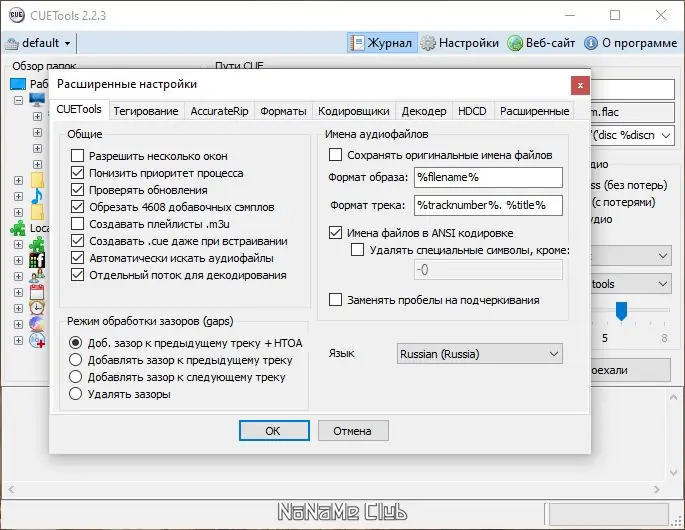The image size is (685, 530).
Task: Confirm settings with the OK button
Action: [274, 431]
